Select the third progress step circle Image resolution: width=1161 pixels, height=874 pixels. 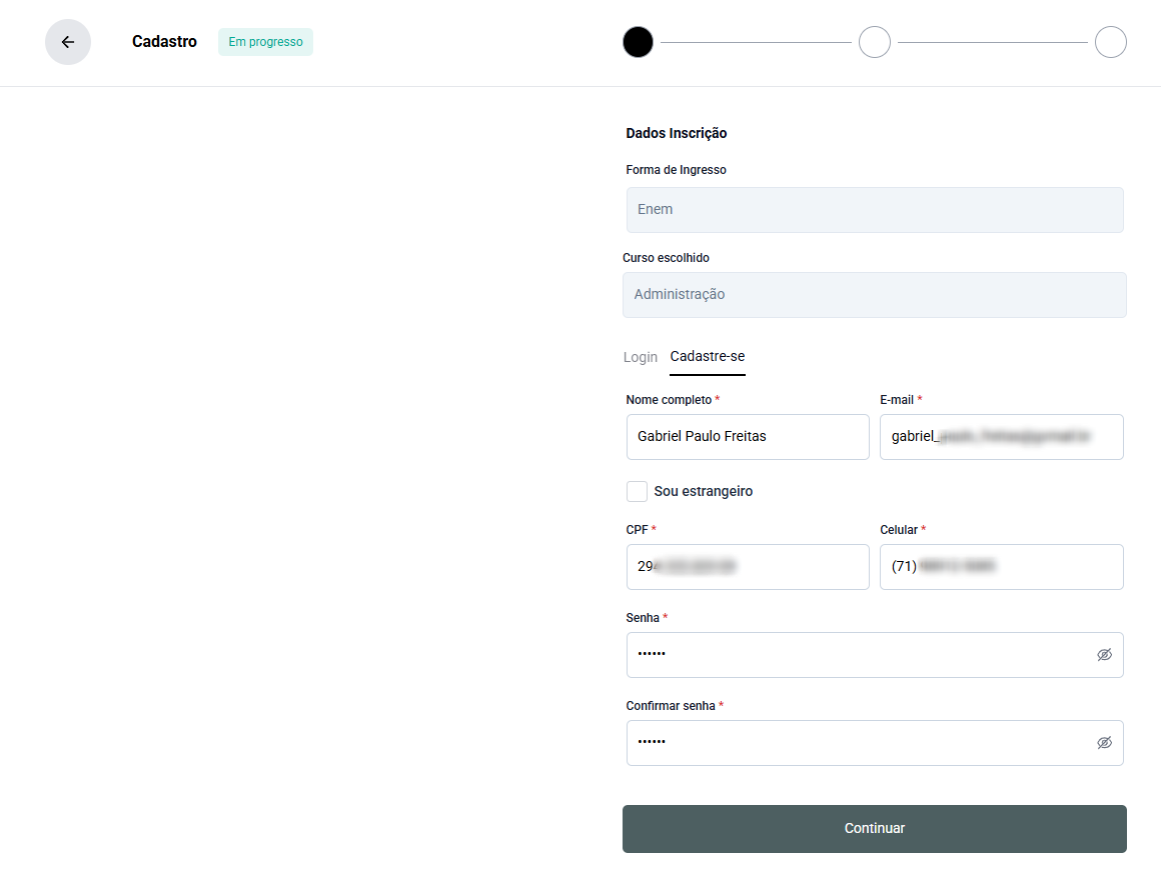point(1111,42)
